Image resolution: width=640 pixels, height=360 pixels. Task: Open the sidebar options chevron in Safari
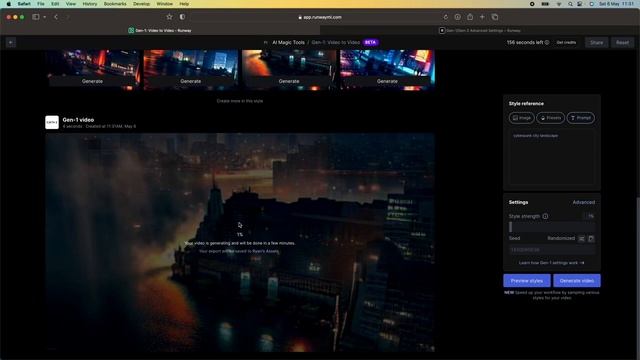pyautogui.click(x=44, y=17)
